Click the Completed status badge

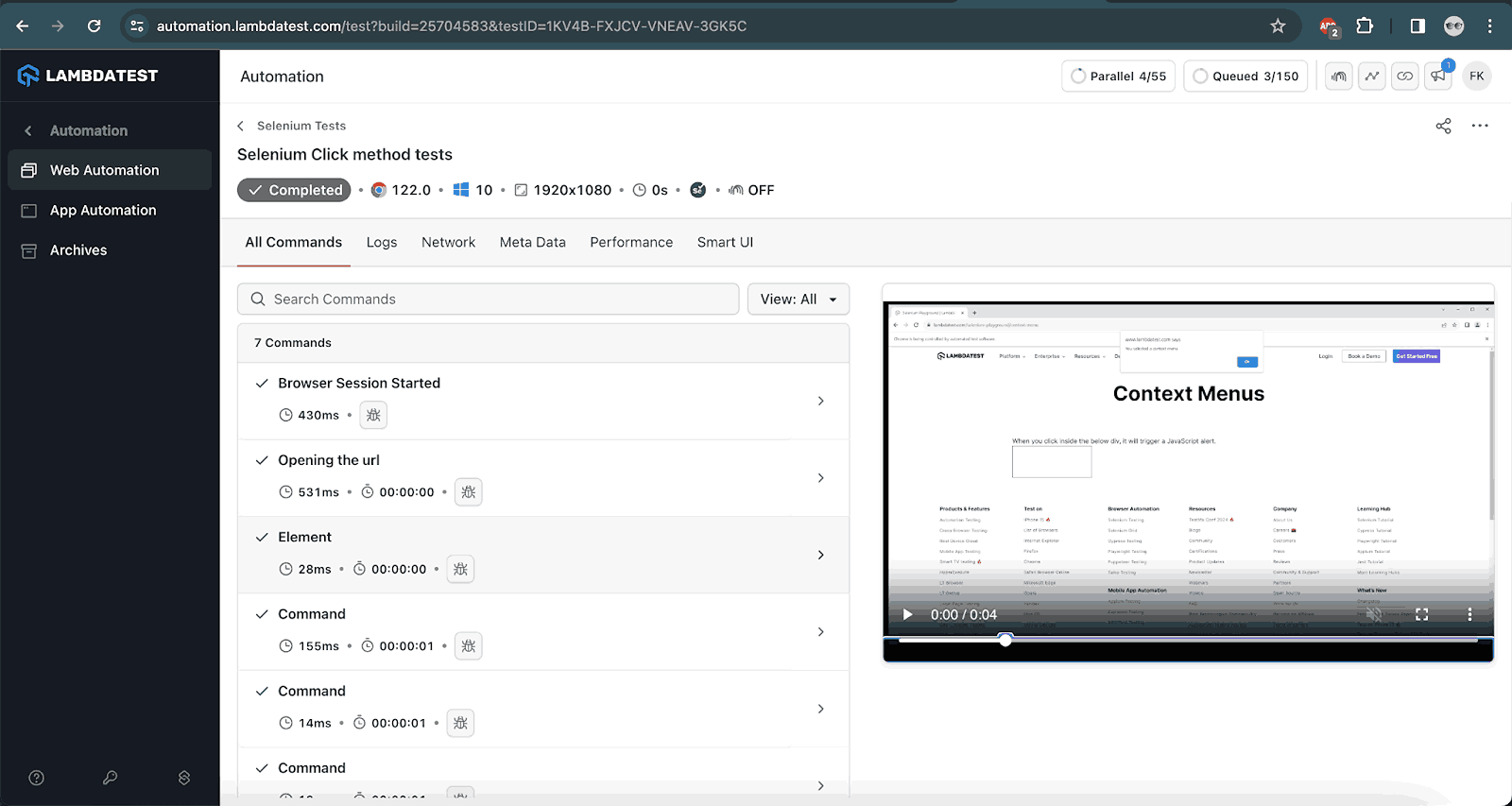[x=294, y=190]
